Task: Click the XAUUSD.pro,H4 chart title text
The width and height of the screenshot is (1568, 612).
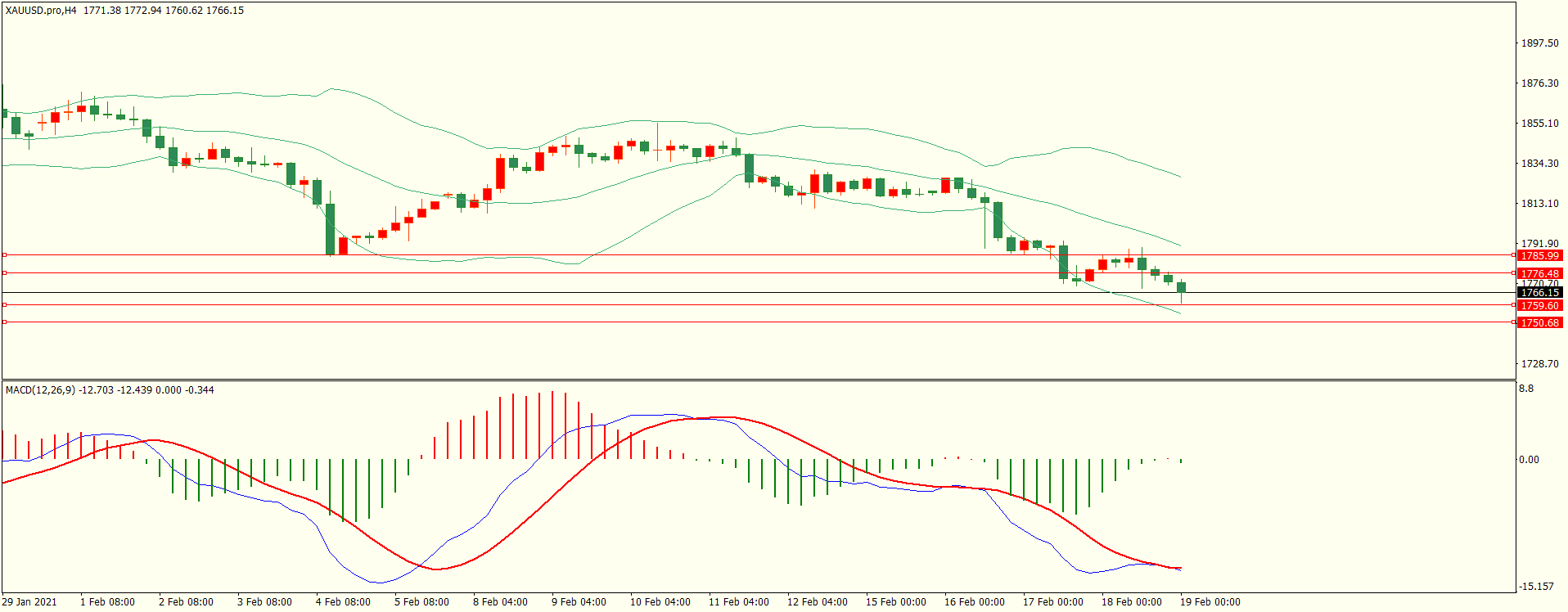Action: [x=41, y=11]
